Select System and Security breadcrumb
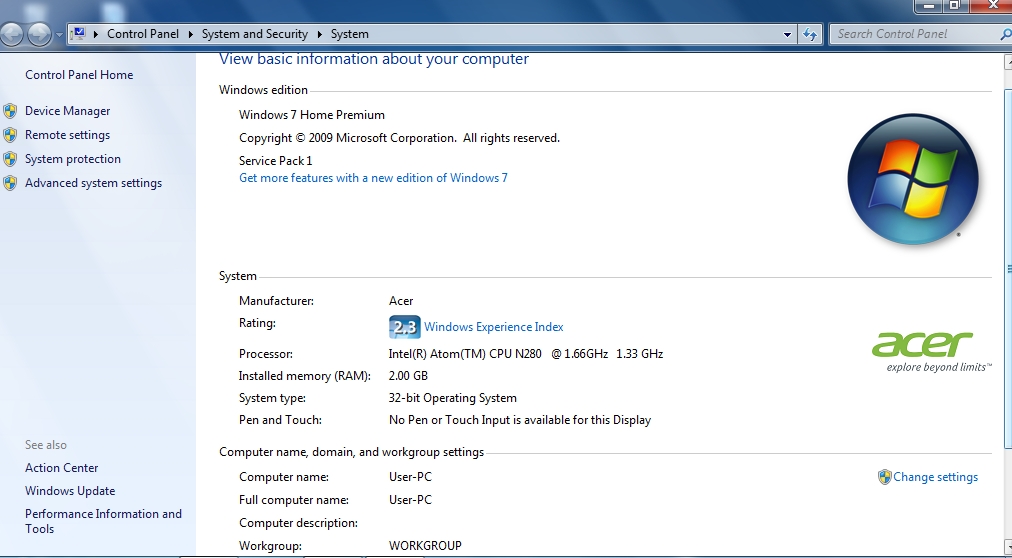Viewport: 1012px width, 558px height. 254,34
